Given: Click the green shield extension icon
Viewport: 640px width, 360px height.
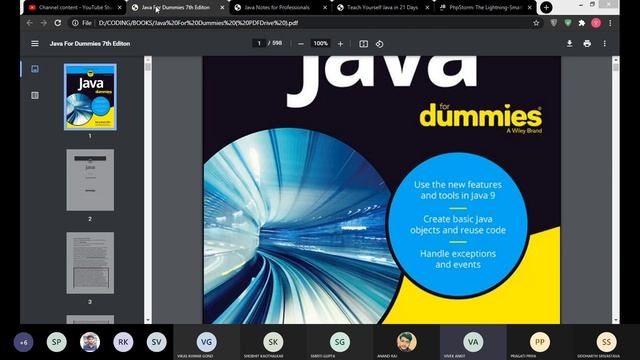Looking at the screenshot, I should click(x=568, y=23).
